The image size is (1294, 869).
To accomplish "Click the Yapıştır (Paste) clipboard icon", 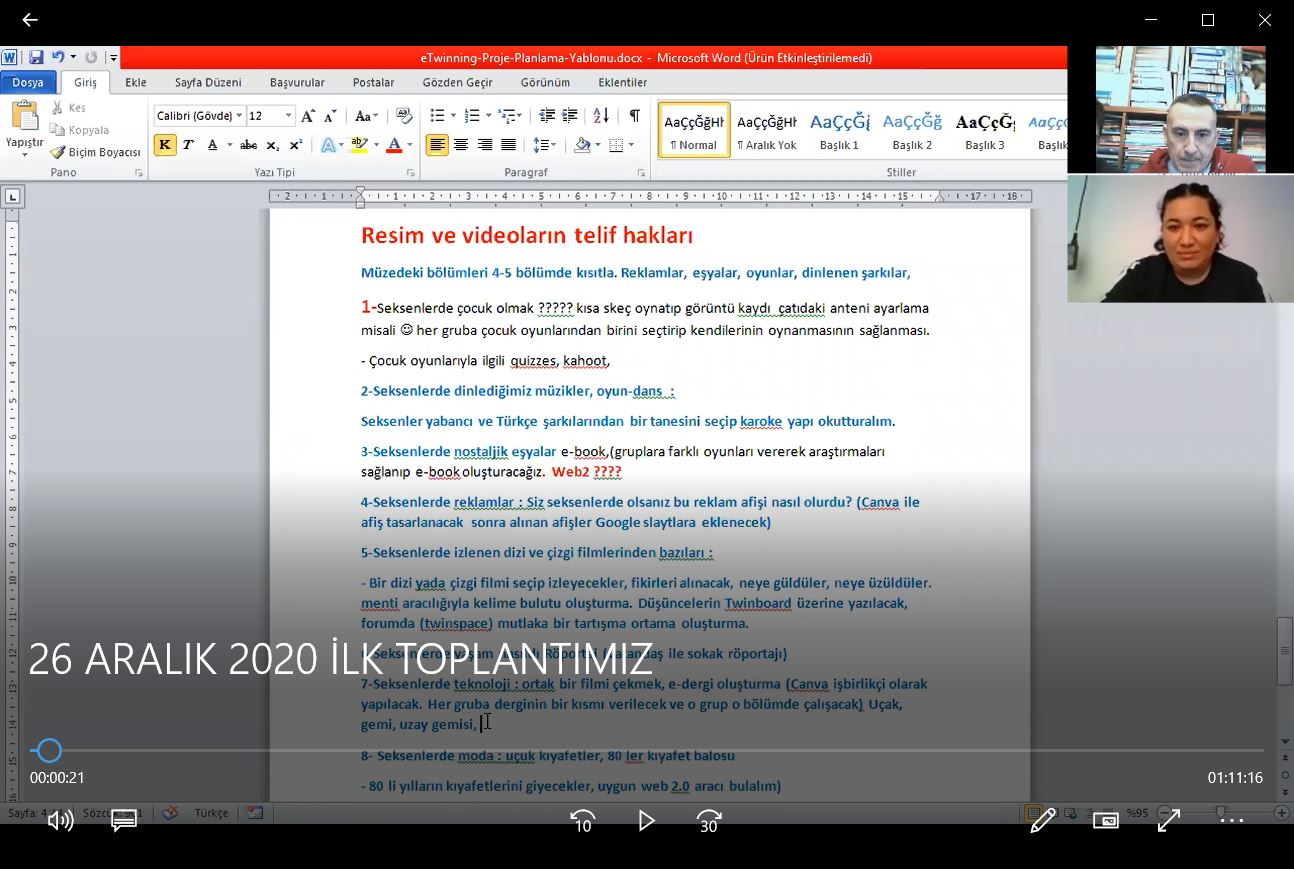I will pyautogui.click(x=24, y=116).
